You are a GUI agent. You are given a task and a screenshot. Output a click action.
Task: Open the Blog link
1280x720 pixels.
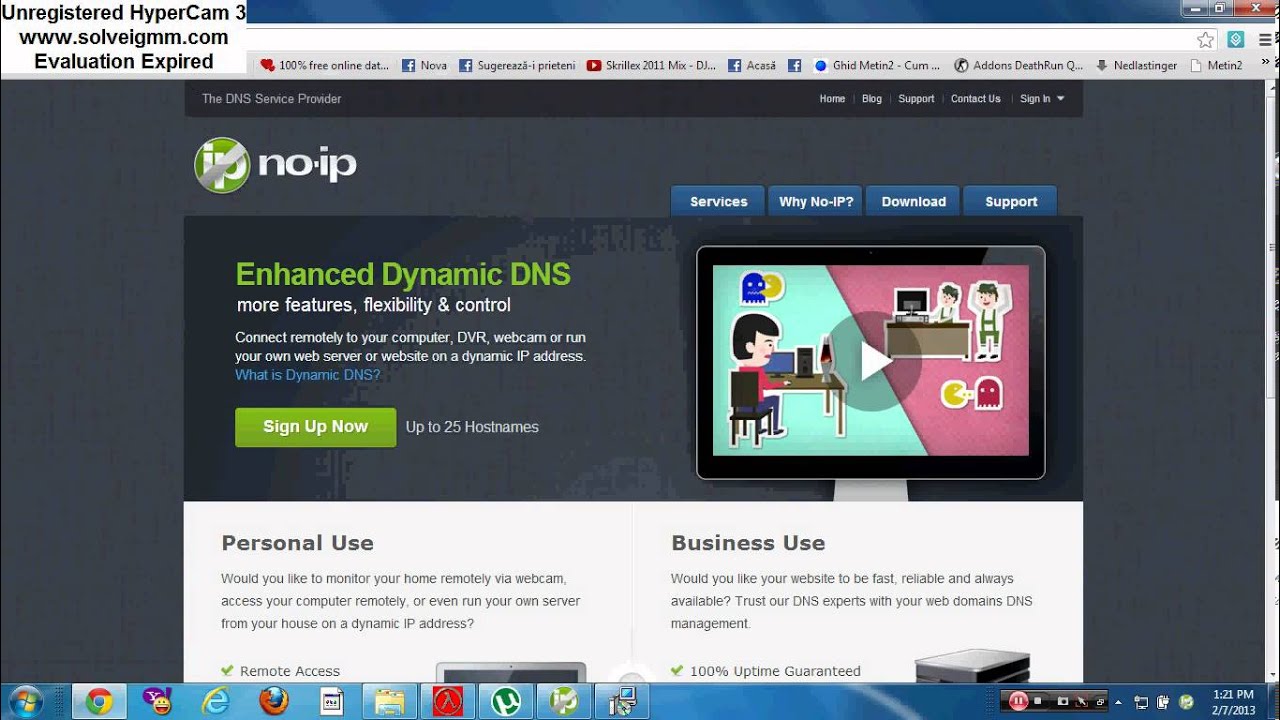point(872,99)
